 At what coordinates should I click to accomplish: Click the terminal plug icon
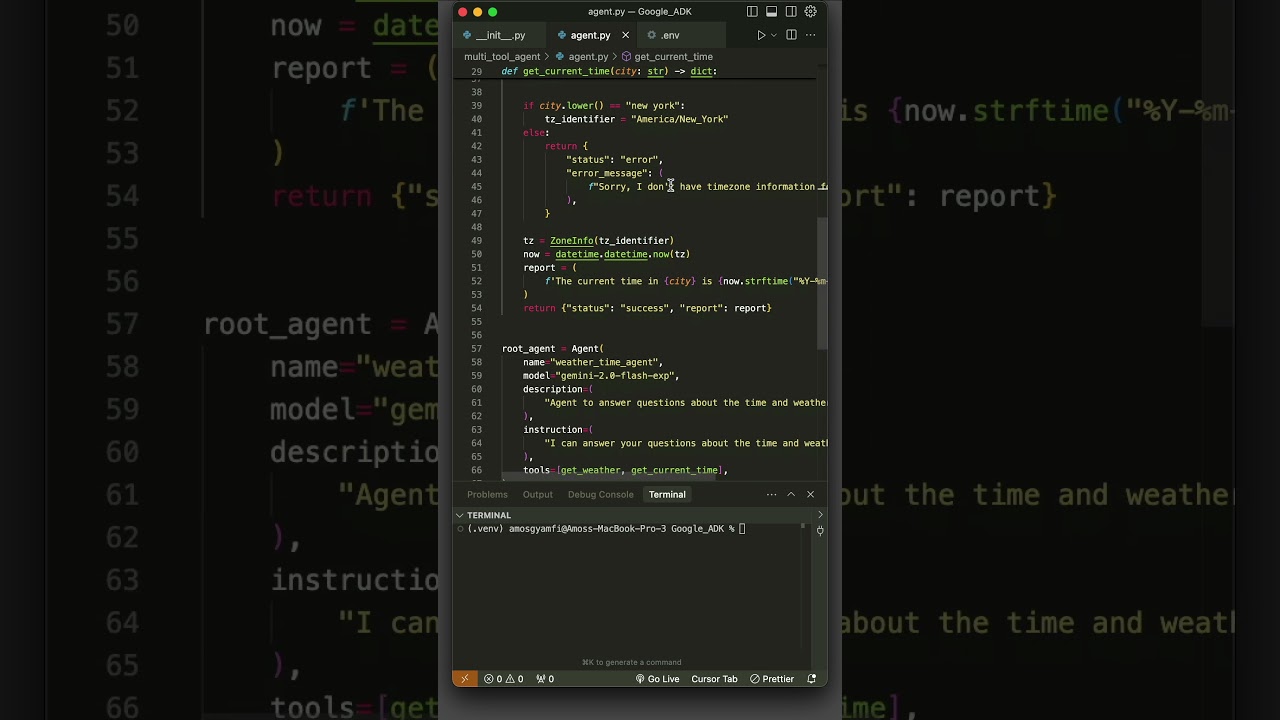[x=820, y=530]
